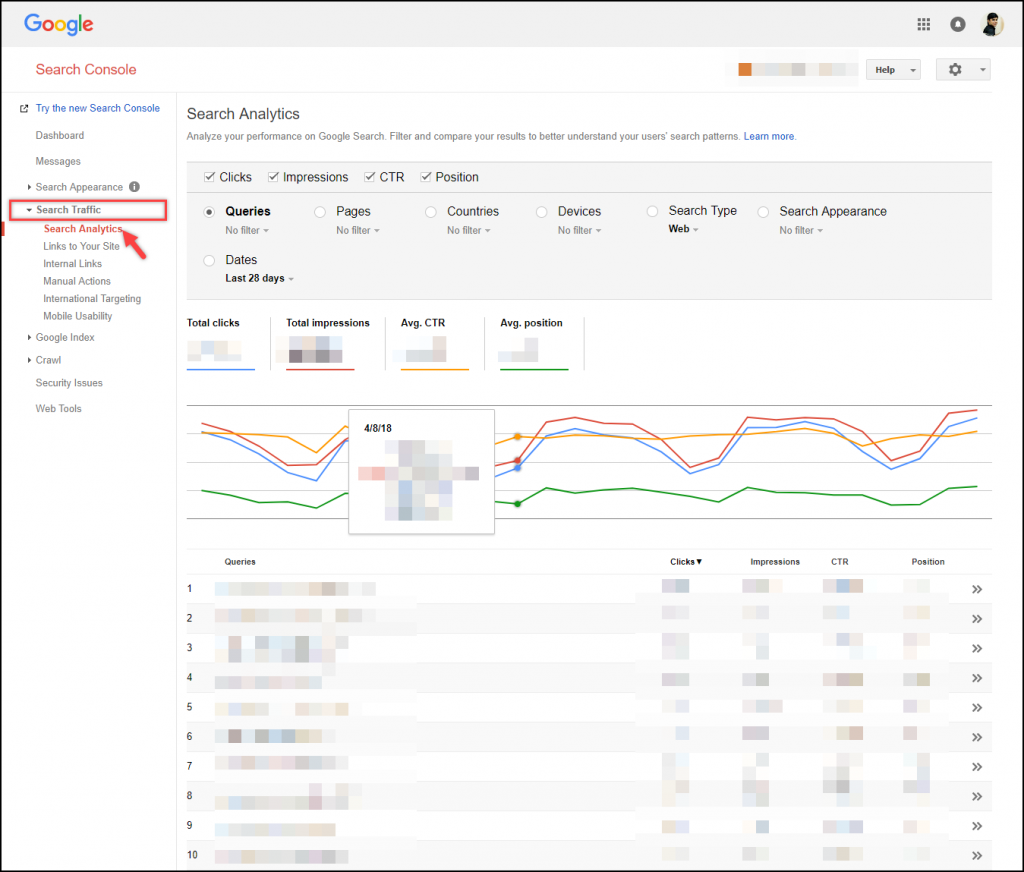Open the Last 28 days date dropdown
1024x872 pixels.
click(x=257, y=278)
